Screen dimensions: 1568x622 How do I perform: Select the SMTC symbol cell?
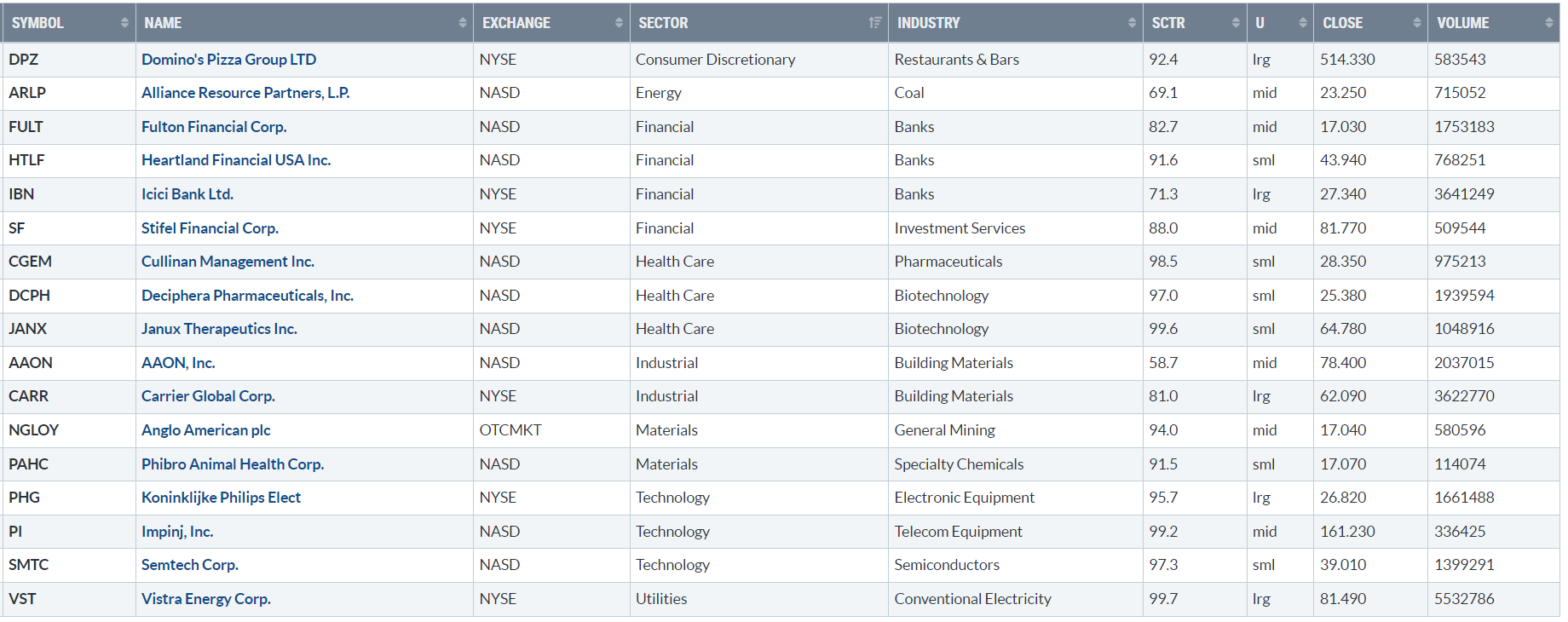pos(29,565)
